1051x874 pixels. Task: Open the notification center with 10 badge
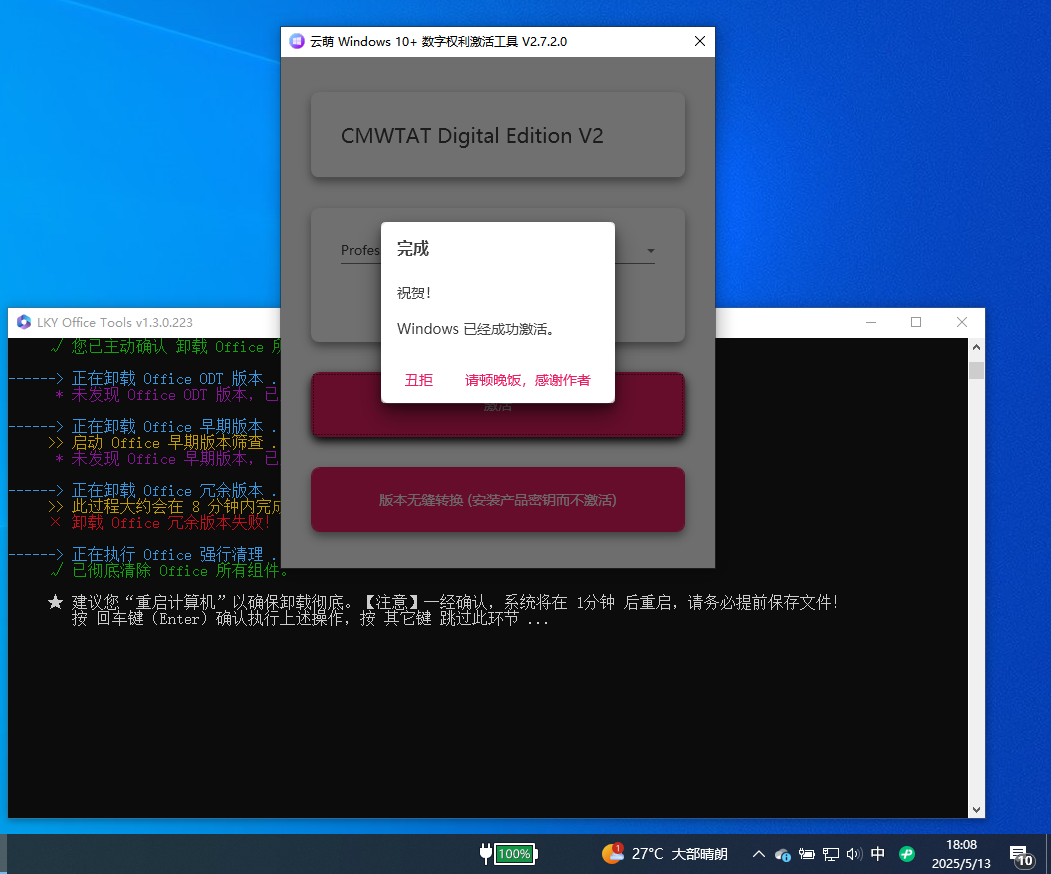pyautogui.click(x=1022, y=855)
